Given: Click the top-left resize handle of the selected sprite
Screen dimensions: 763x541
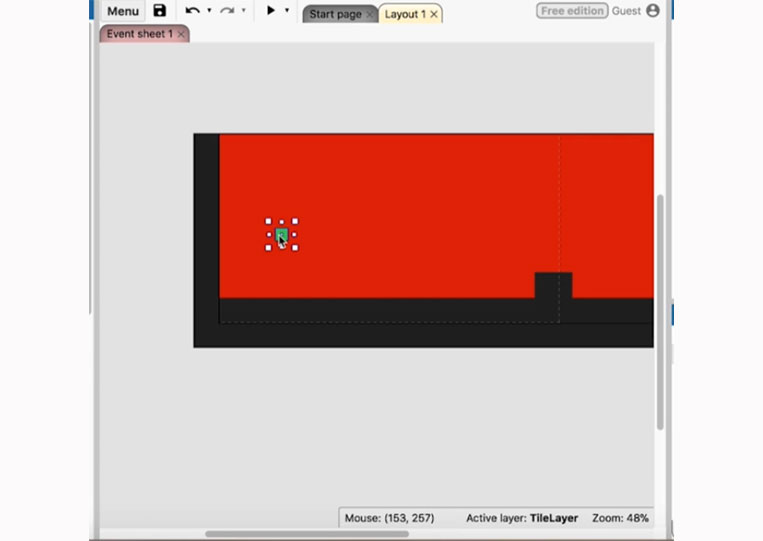Looking at the screenshot, I should point(268,221).
